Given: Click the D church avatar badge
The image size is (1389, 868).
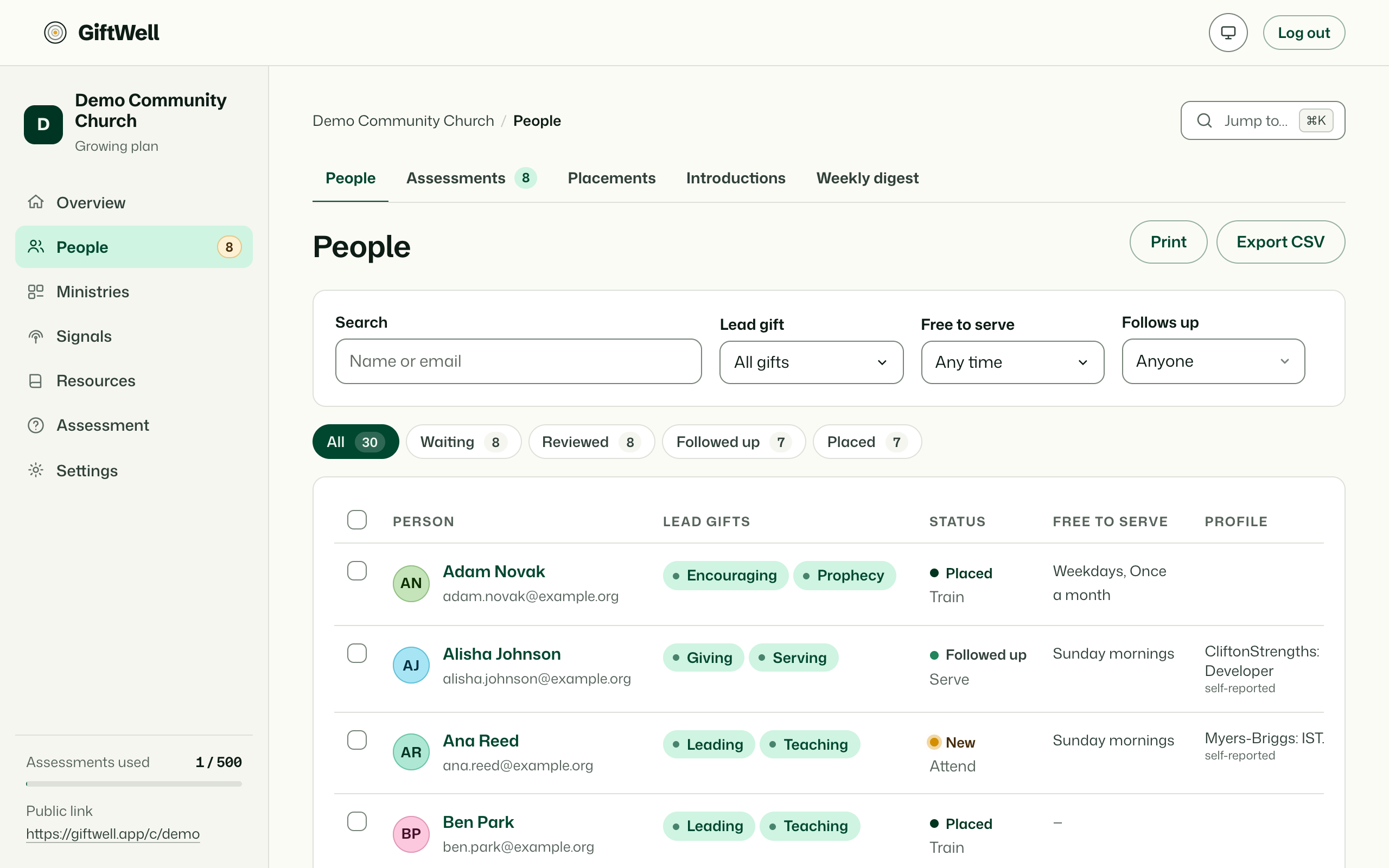Looking at the screenshot, I should (x=43, y=124).
